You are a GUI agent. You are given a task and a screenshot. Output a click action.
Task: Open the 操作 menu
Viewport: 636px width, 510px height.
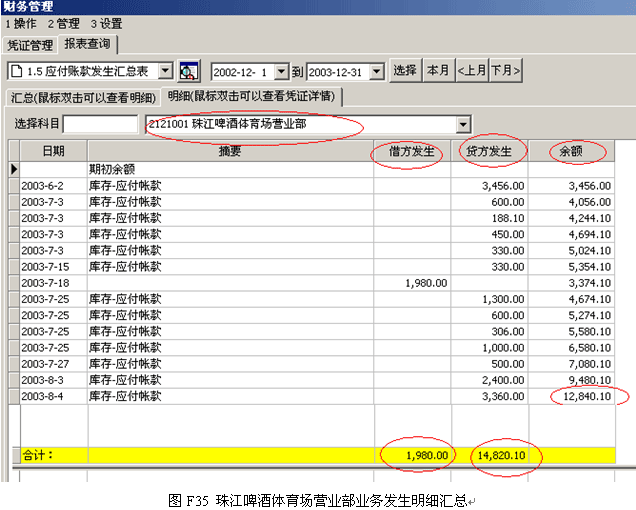(21, 23)
